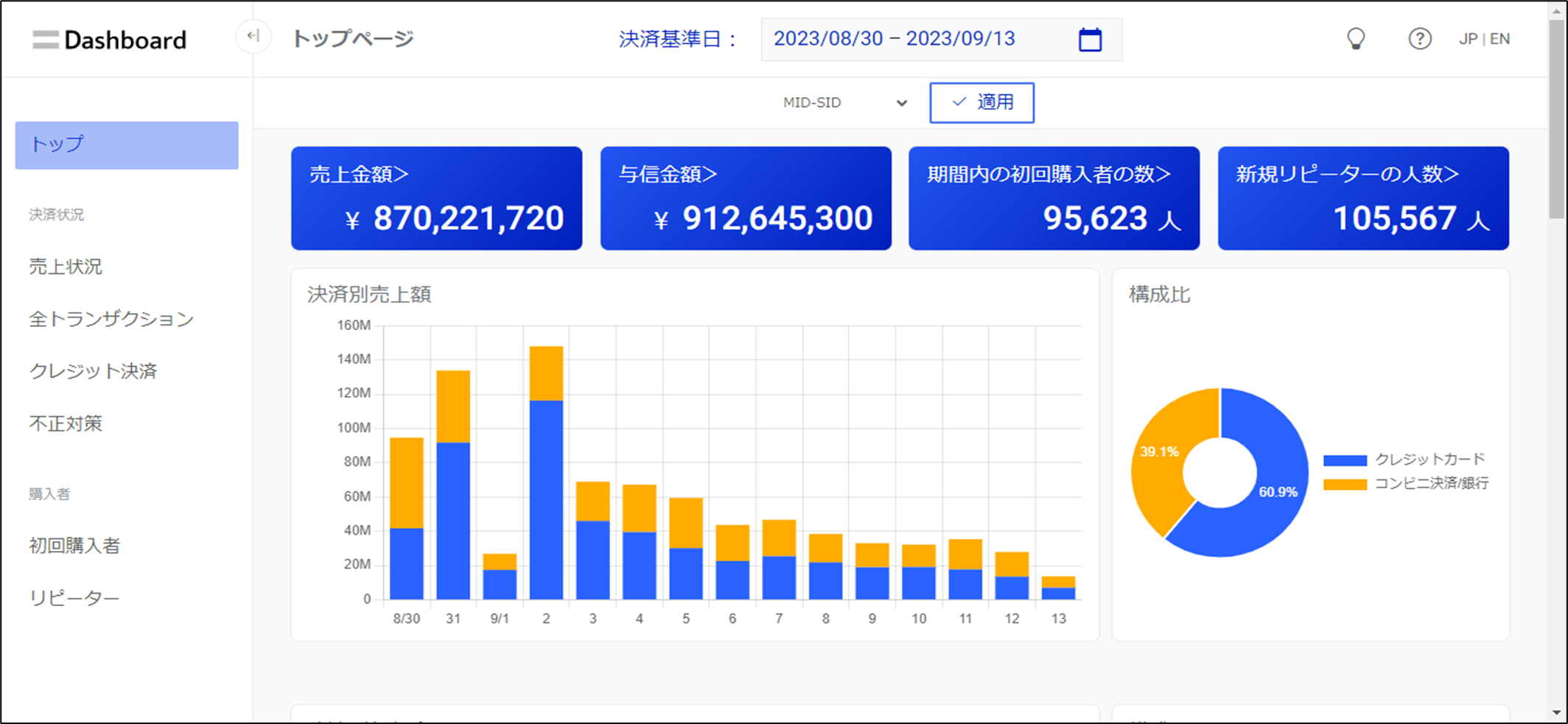
Task: Click the hamburger menu icon beside Dashboard
Action: tap(45, 40)
